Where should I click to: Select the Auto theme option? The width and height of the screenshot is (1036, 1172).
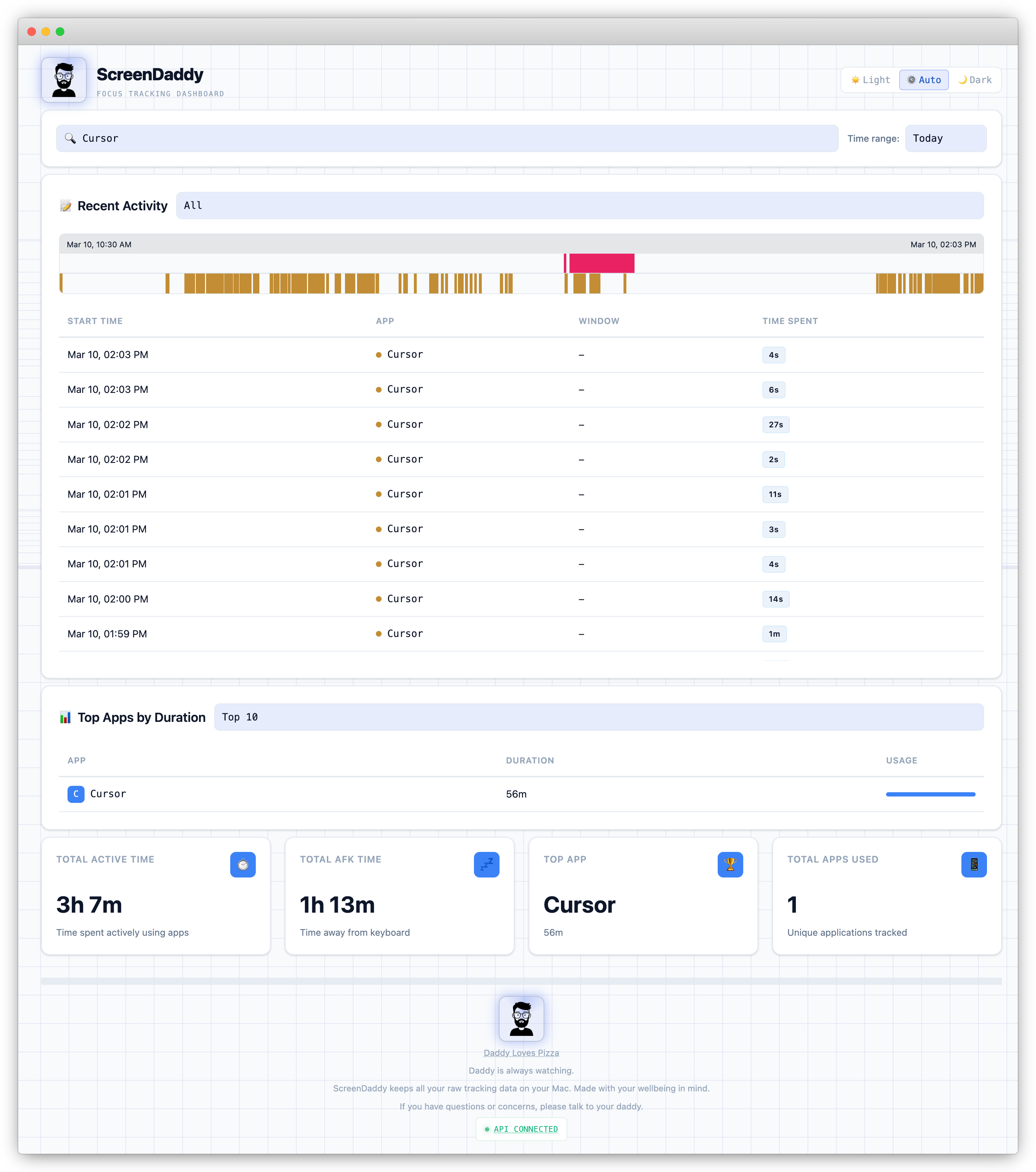tap(924, 80)
